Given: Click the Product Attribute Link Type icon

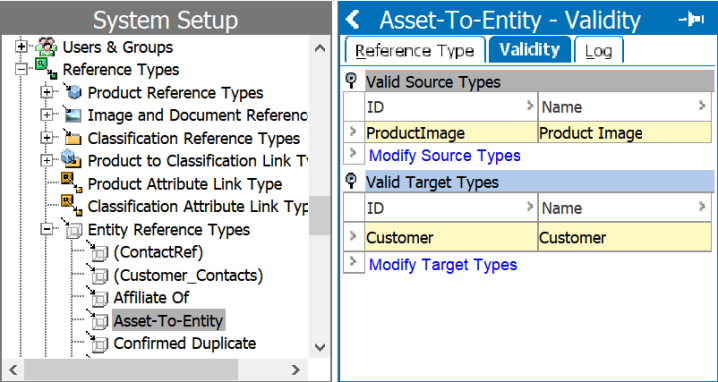Looking at the screenshot, I should 72,183.
